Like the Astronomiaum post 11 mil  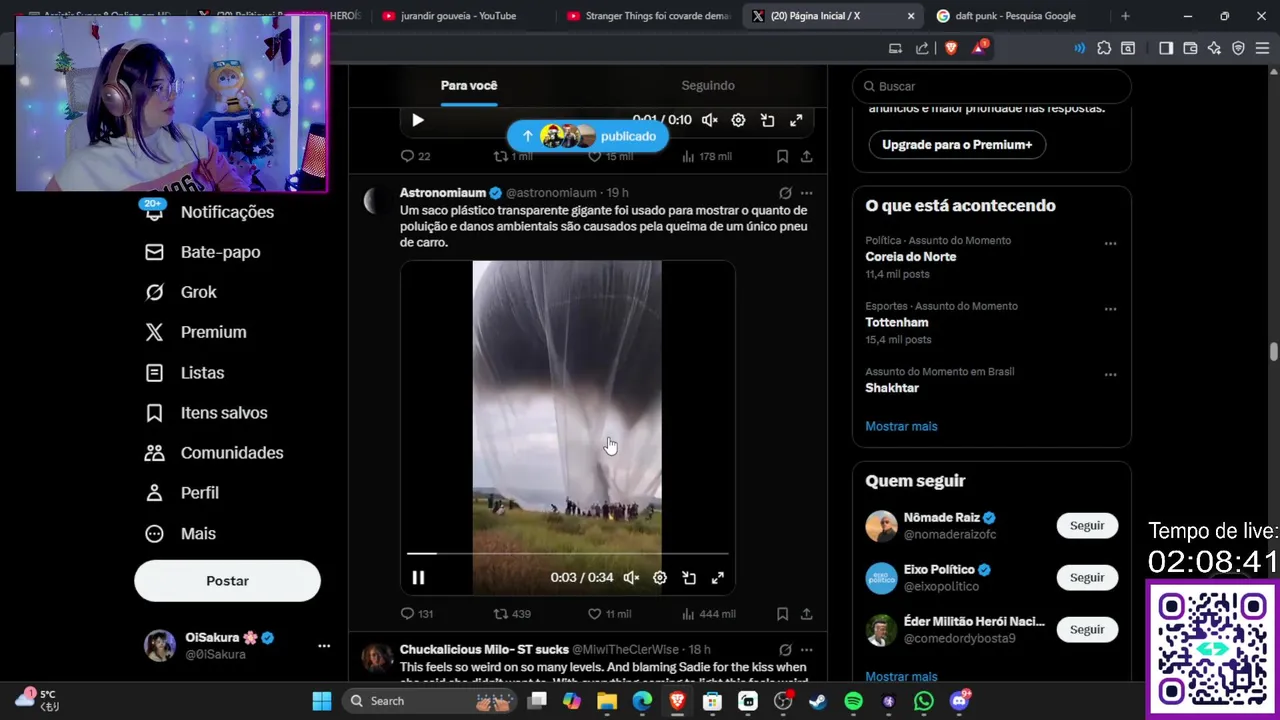[609, 614]
